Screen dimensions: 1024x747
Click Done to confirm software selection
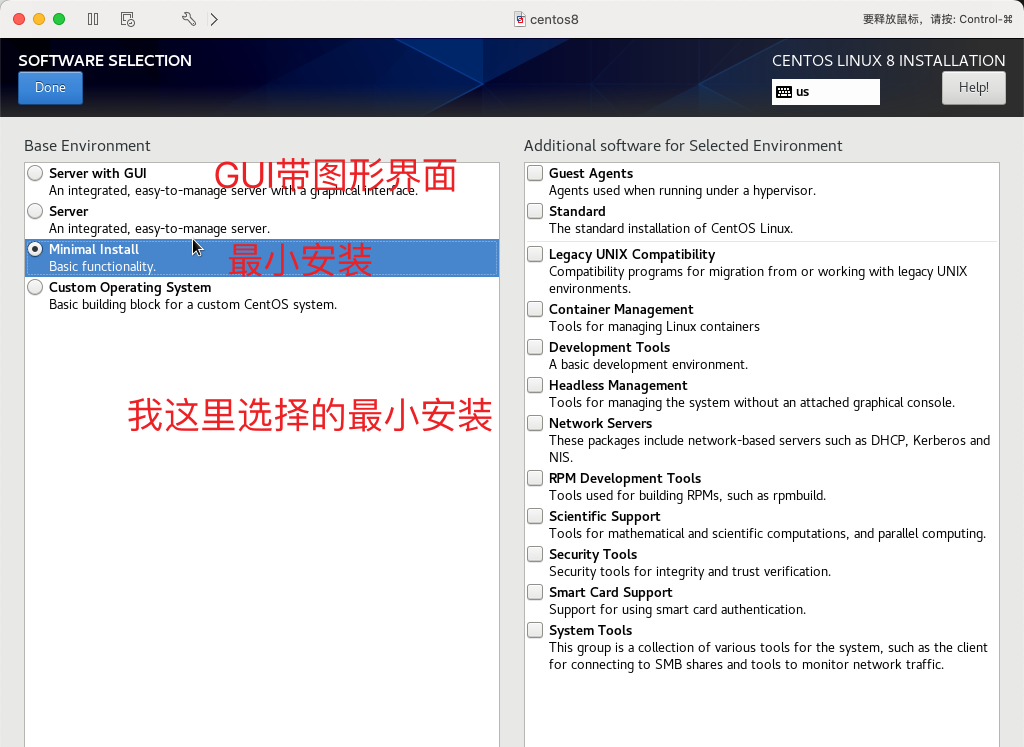coord(50,87)
